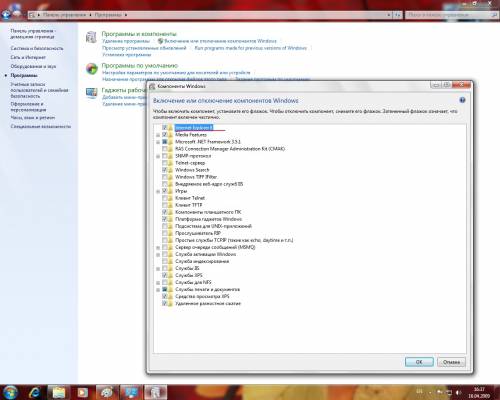Select Подсистема для UNIX-приложений row
Viewport: 500px width, 400px height.
(x=213, y=226)
